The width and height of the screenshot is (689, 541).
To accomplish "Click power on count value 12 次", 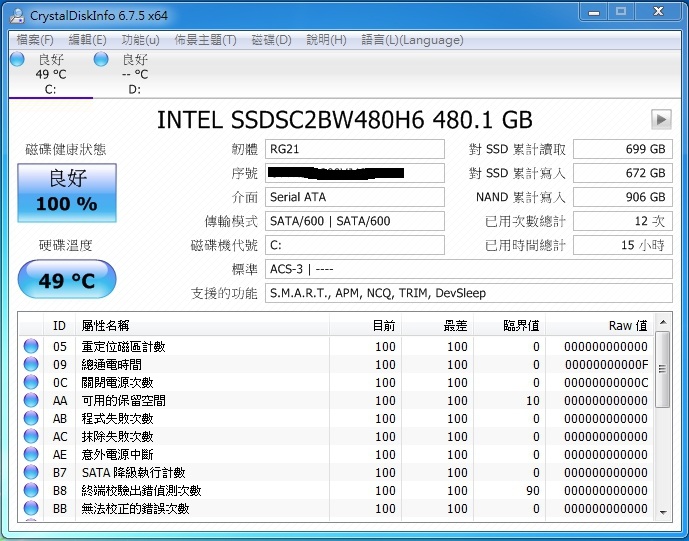I will 623,221.
